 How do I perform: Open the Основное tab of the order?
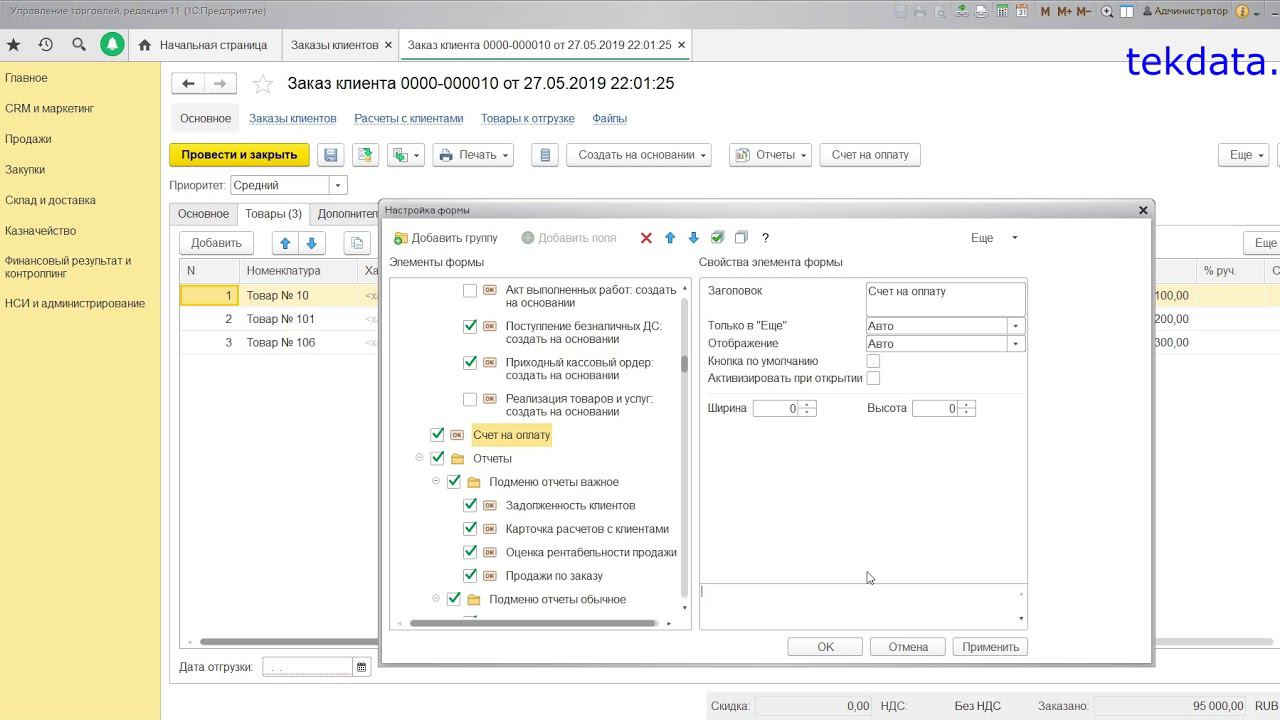203,214
